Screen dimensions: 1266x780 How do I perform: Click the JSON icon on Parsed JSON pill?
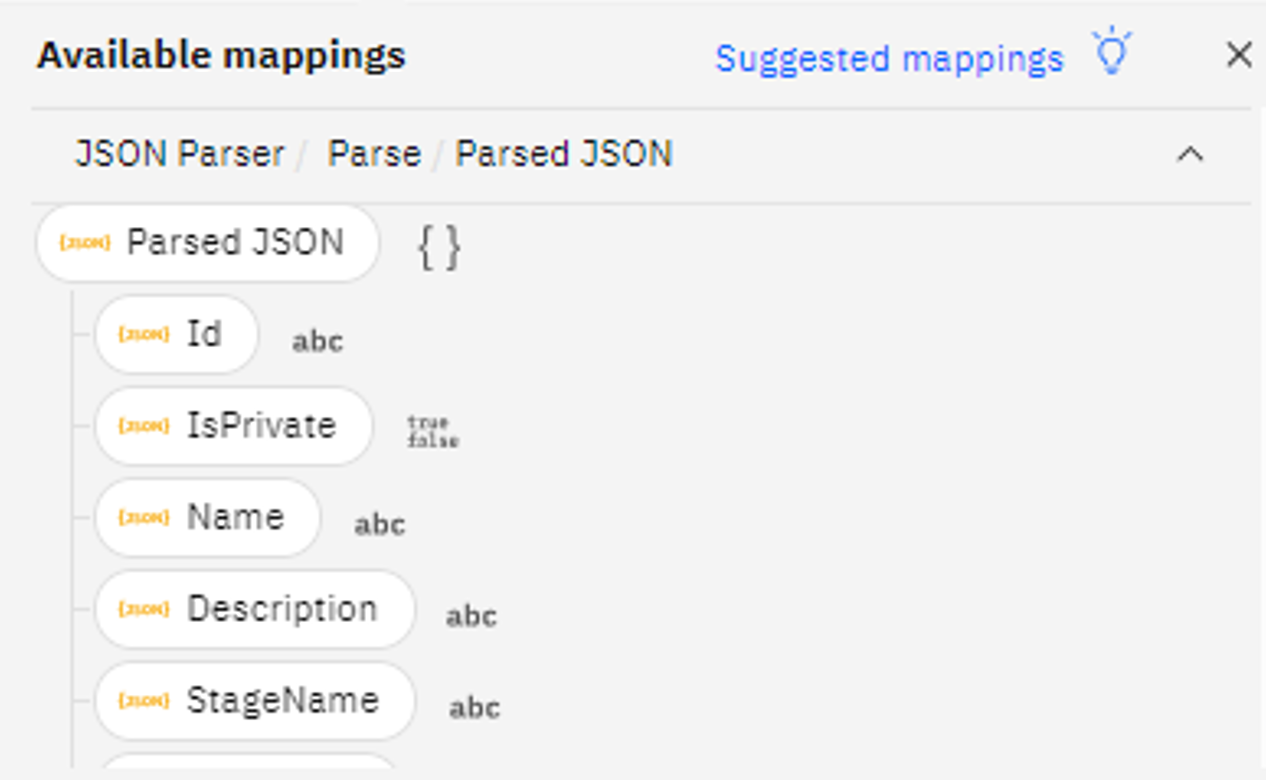(x=85, y=243)
